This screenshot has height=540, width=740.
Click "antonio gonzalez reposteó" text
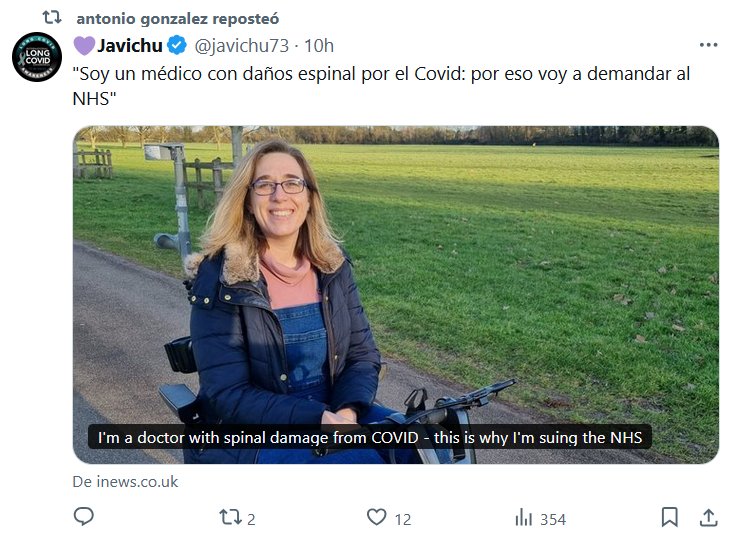(x=177, y=18)
